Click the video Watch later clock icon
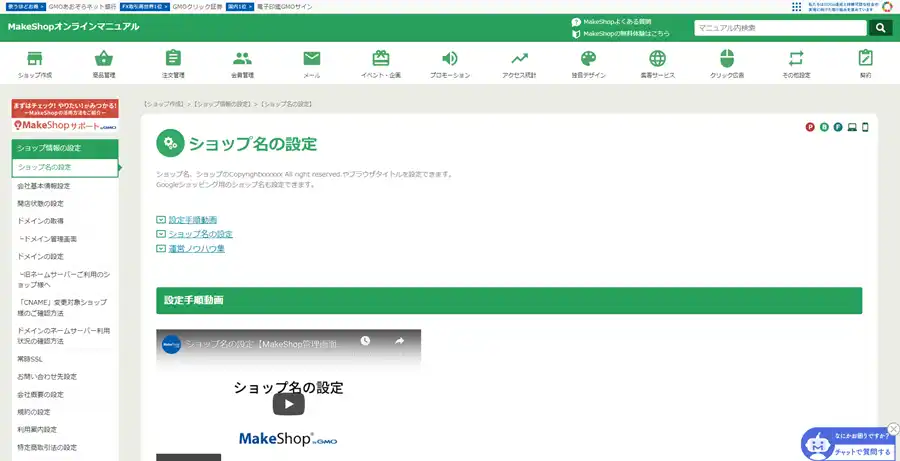The image size is (900, 461). pos(365,341)
